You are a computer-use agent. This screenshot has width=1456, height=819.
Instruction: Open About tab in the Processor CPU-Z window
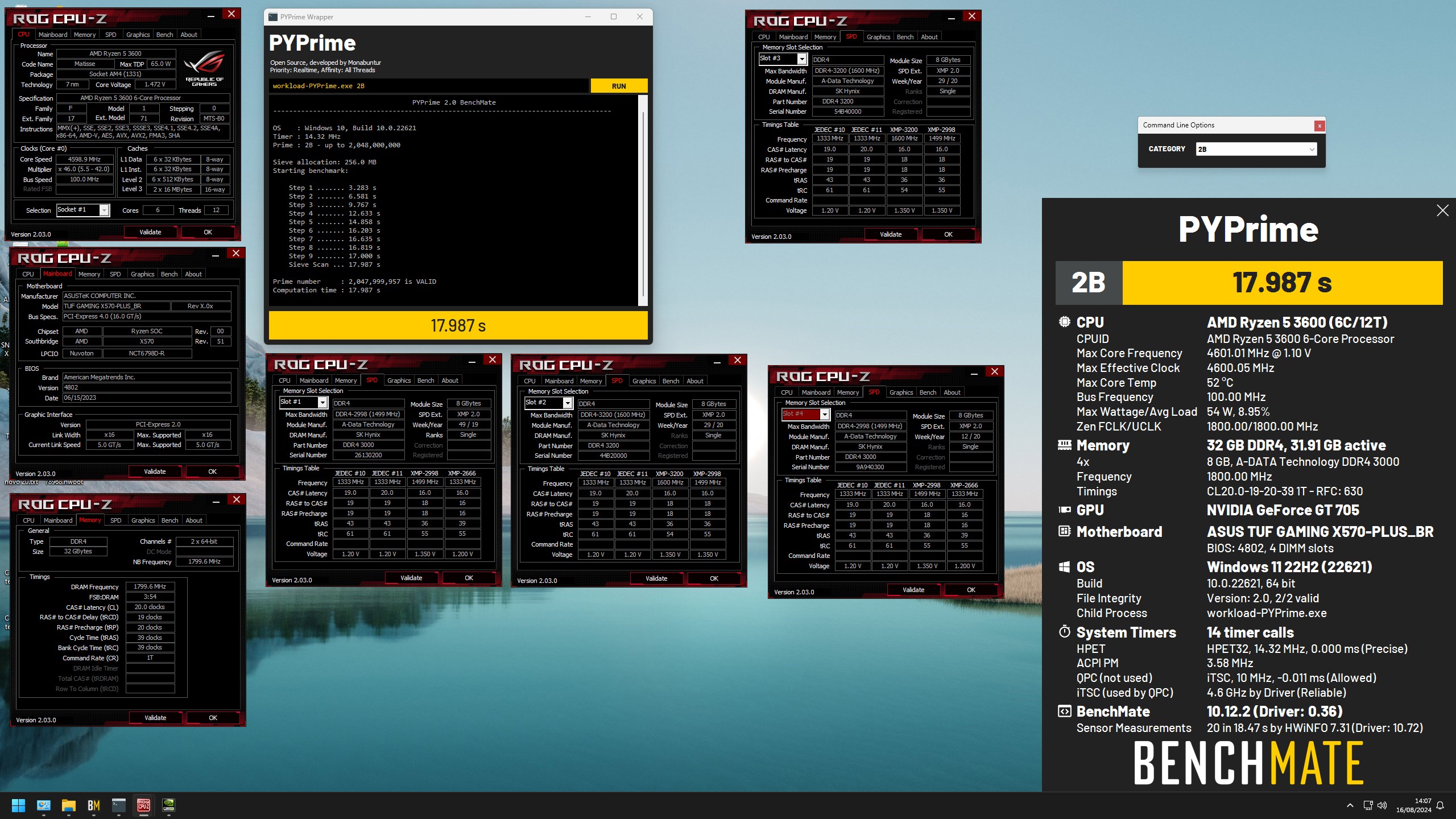tap(189, 35)
